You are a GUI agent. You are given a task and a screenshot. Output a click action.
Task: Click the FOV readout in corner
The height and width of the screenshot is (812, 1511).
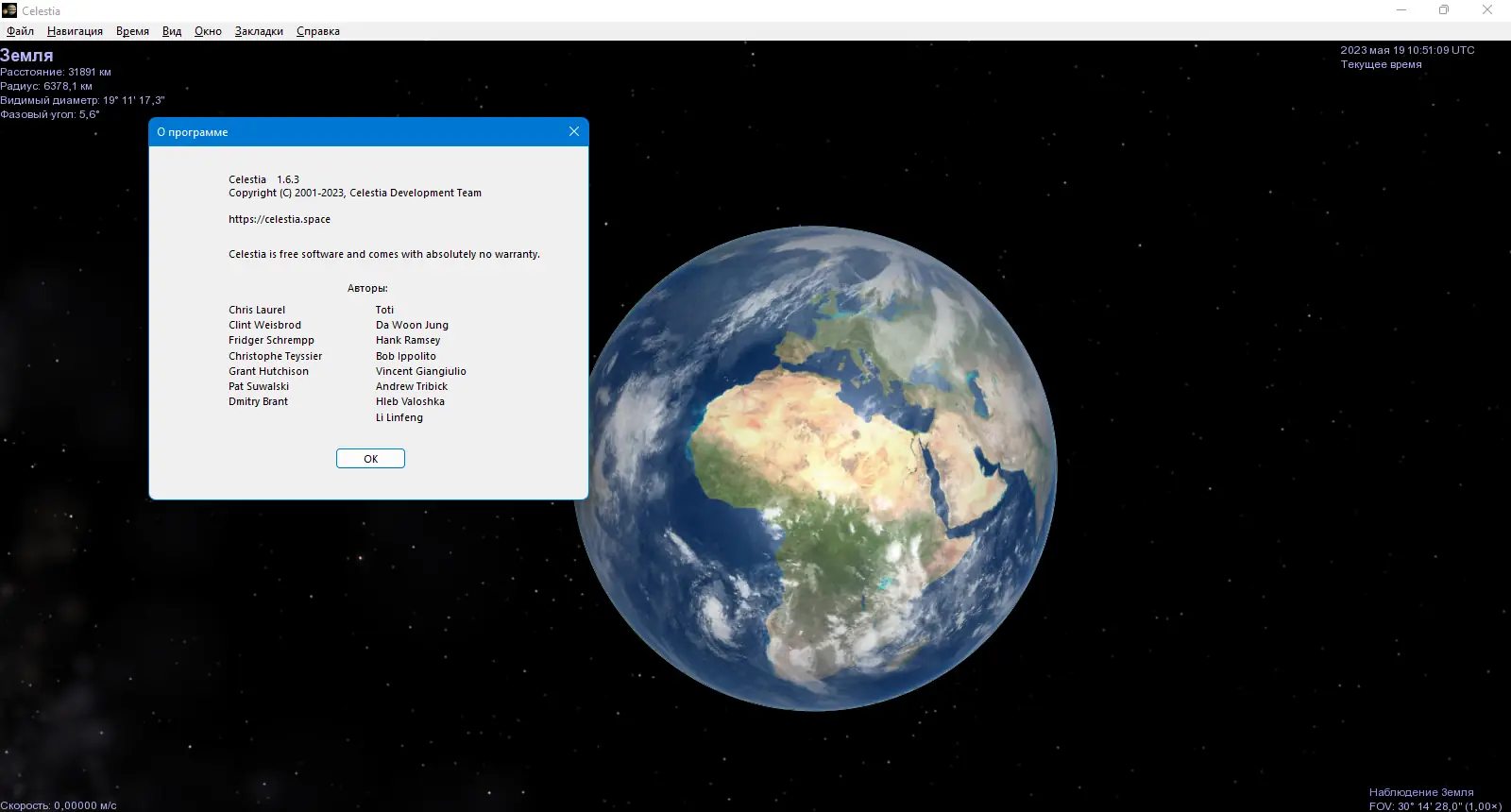[1435, 806]
